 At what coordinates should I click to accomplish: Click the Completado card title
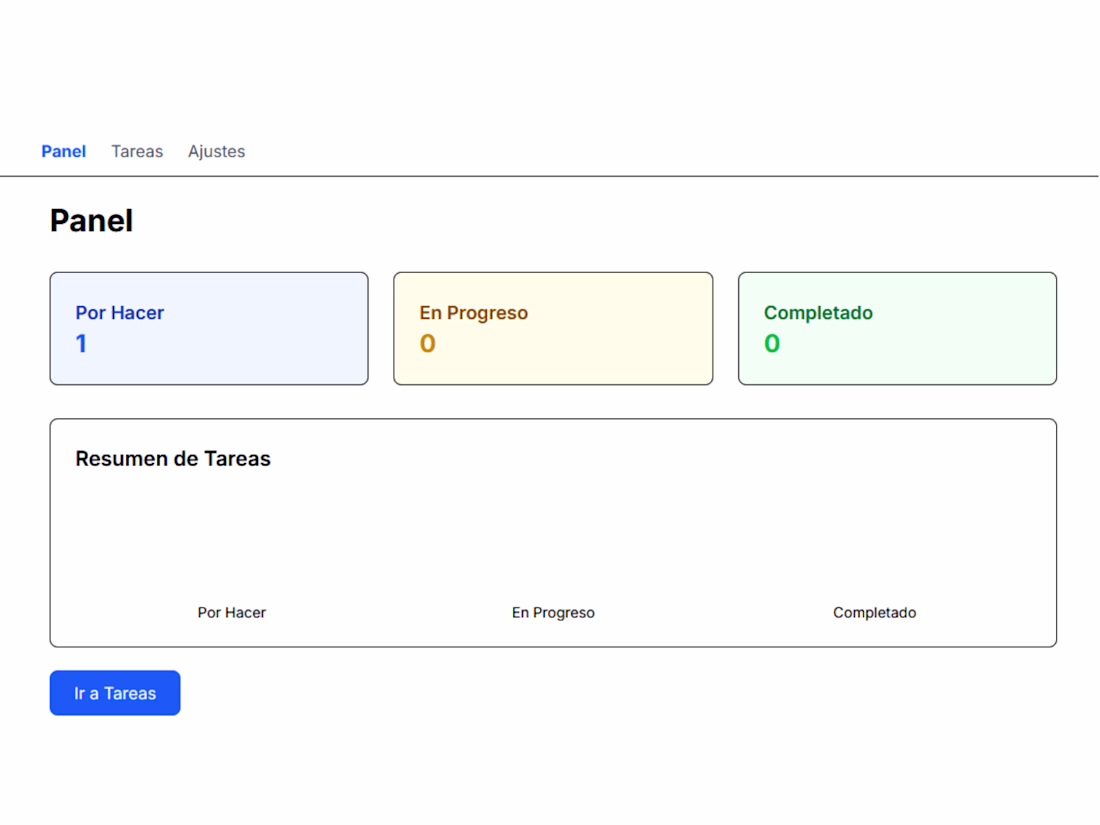(818, 313)
